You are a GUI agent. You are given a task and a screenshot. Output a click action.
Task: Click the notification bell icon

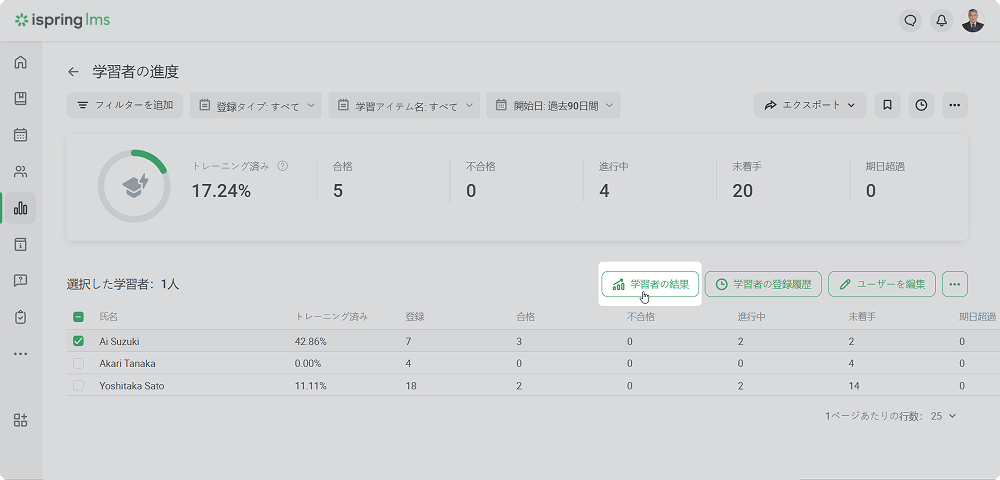point(940,20)
